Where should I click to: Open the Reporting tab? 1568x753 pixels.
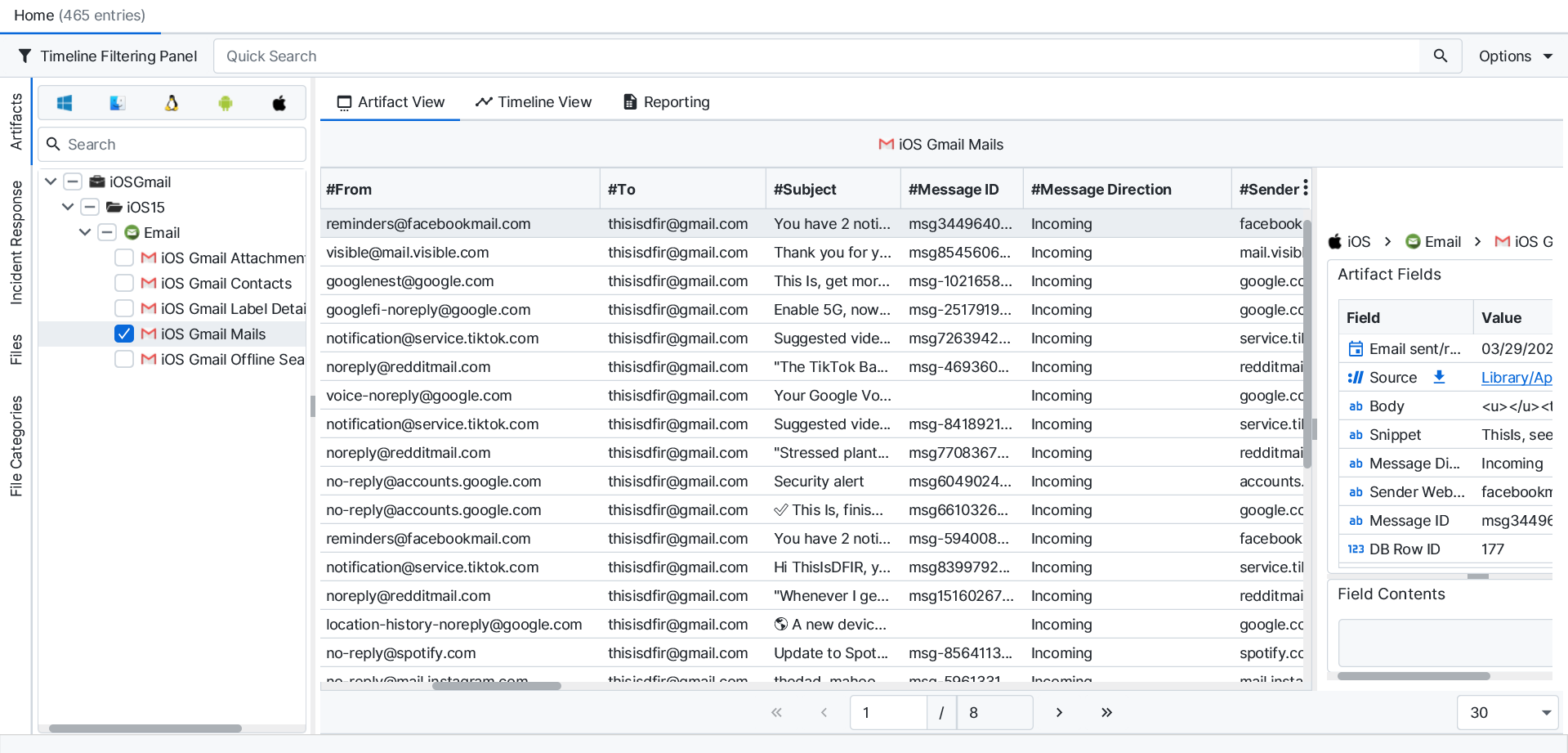pos(666,101)
